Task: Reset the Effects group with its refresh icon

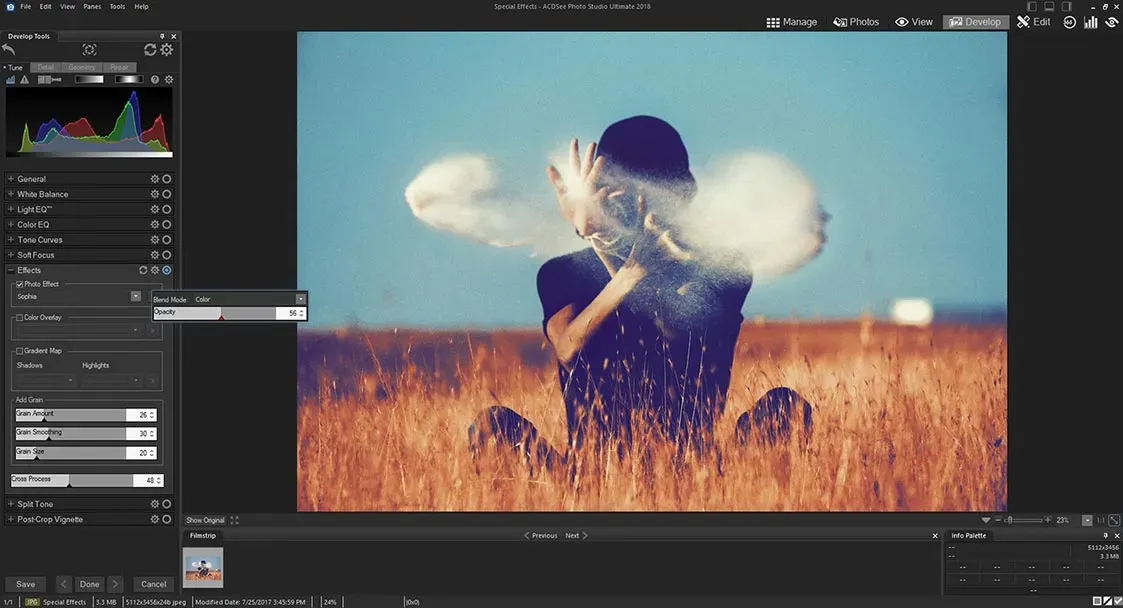Action: [143, 270]
